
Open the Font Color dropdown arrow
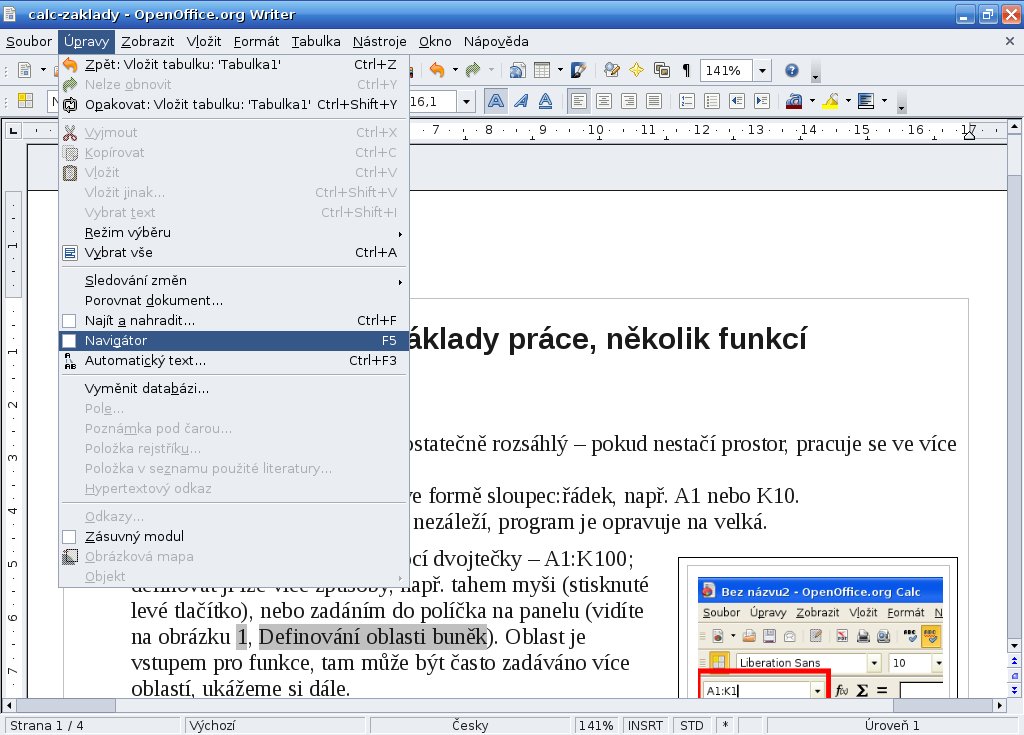pyautogui.click(x=812, y=101)
